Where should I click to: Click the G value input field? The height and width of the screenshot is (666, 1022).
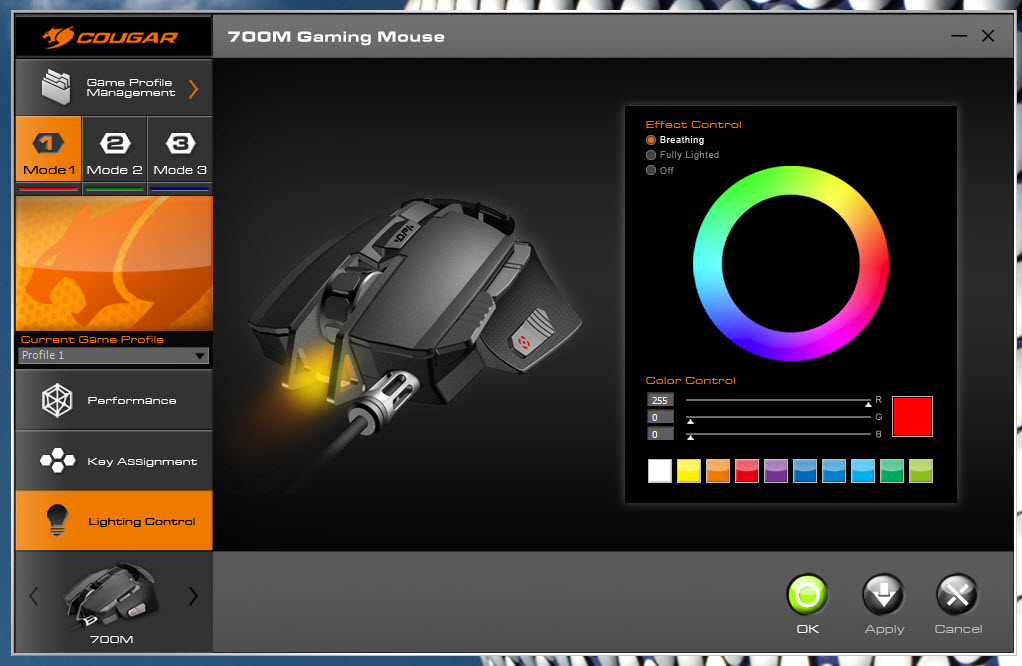click(660, 417)
